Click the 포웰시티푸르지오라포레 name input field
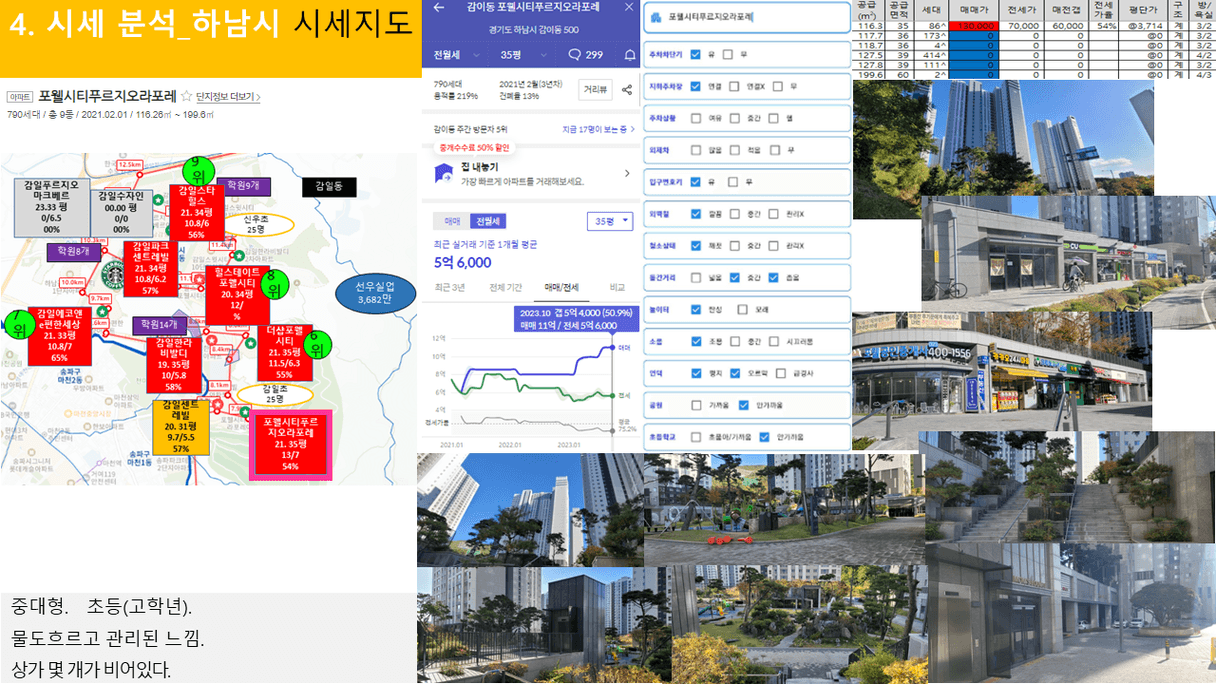The height and width of the screenshot is (684, 1216). (747, 17)
